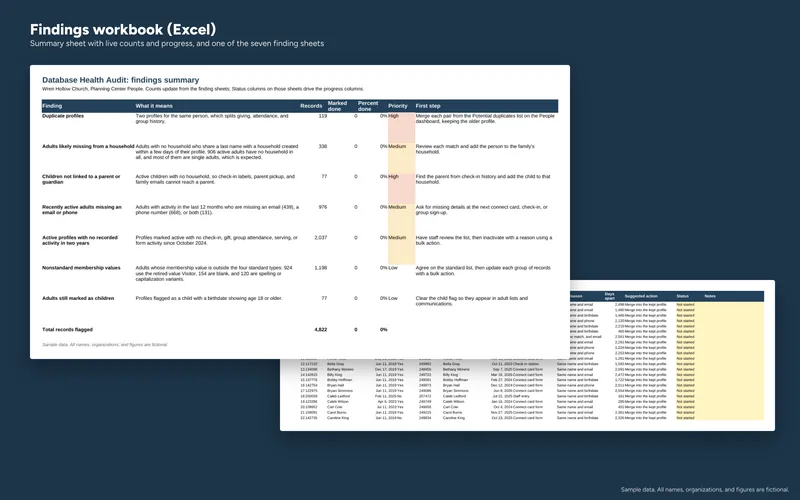Select the 'Status' header in the duplicates sheet

coord(683,296)
